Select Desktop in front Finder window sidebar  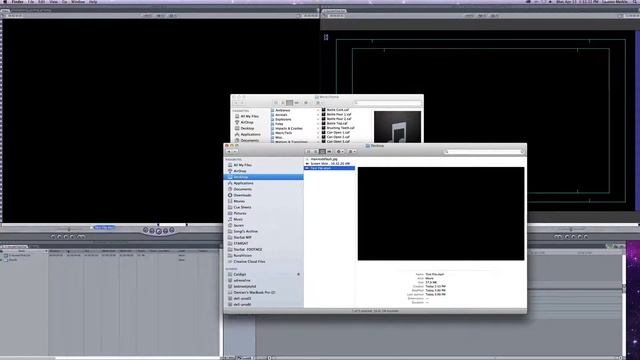(x=264, y=177)
